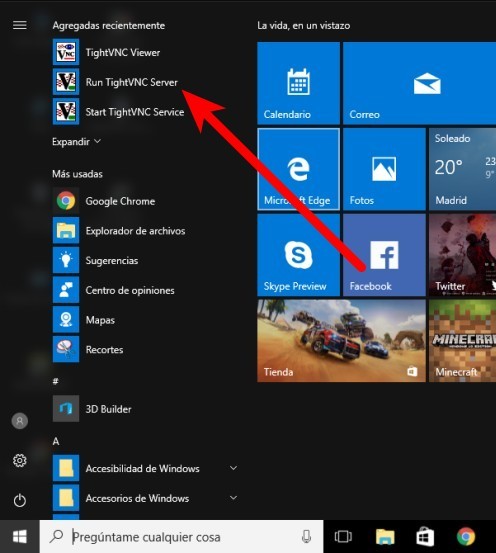Screen dimensions: 496x553
Task: Click the microphone icon in search box
Action: coord(306,537)
